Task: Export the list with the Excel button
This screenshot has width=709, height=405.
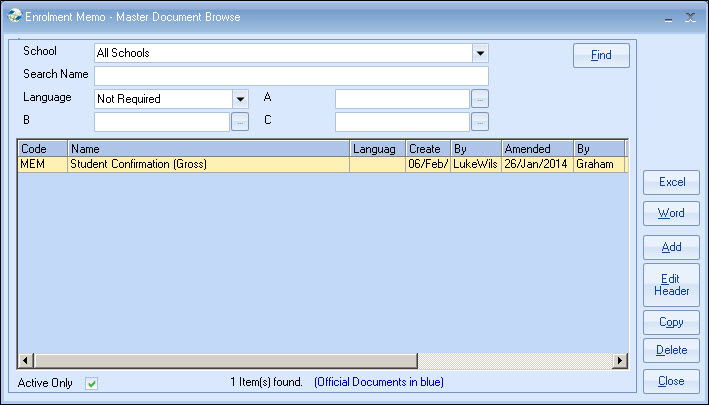Action: (x=671, y=182)
